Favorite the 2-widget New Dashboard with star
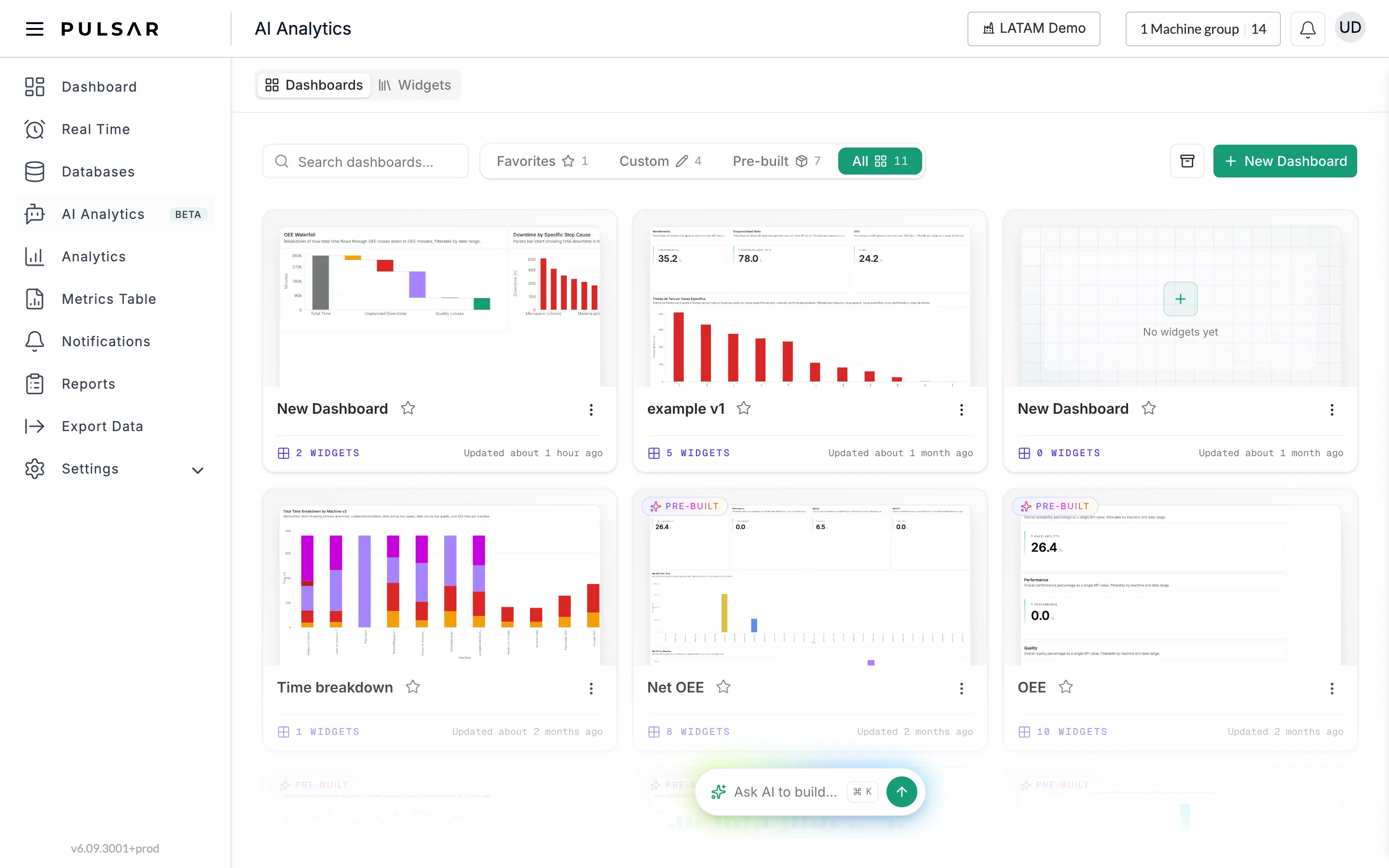The width and height of the screenshot is (1389, 868). click(x=408, y=408)
